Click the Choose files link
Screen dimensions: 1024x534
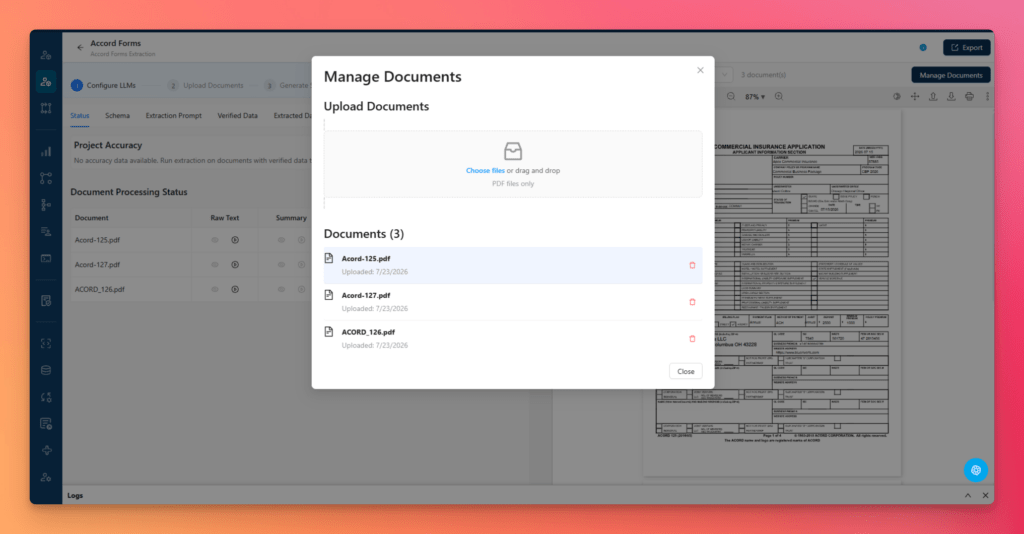(485, 170)
